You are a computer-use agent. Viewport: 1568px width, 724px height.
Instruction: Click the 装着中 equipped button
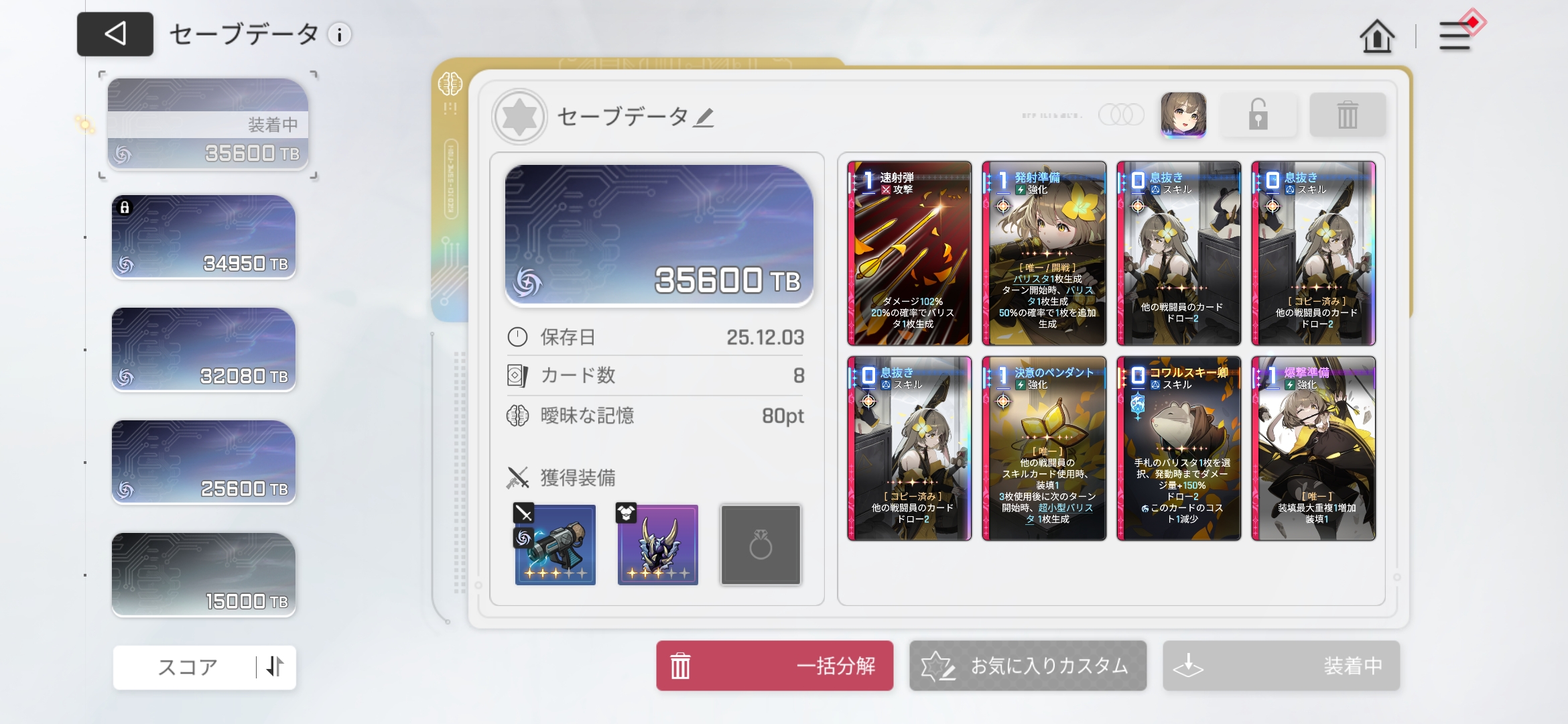point(1281,666)
